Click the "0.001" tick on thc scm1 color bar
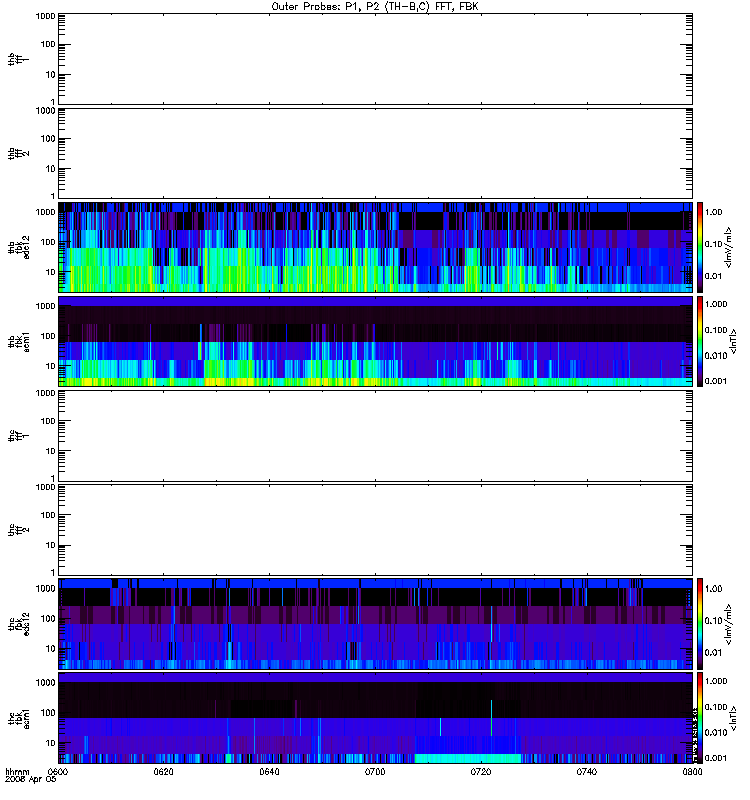Viewport: 750px width, 800px height. pos(716,758)
